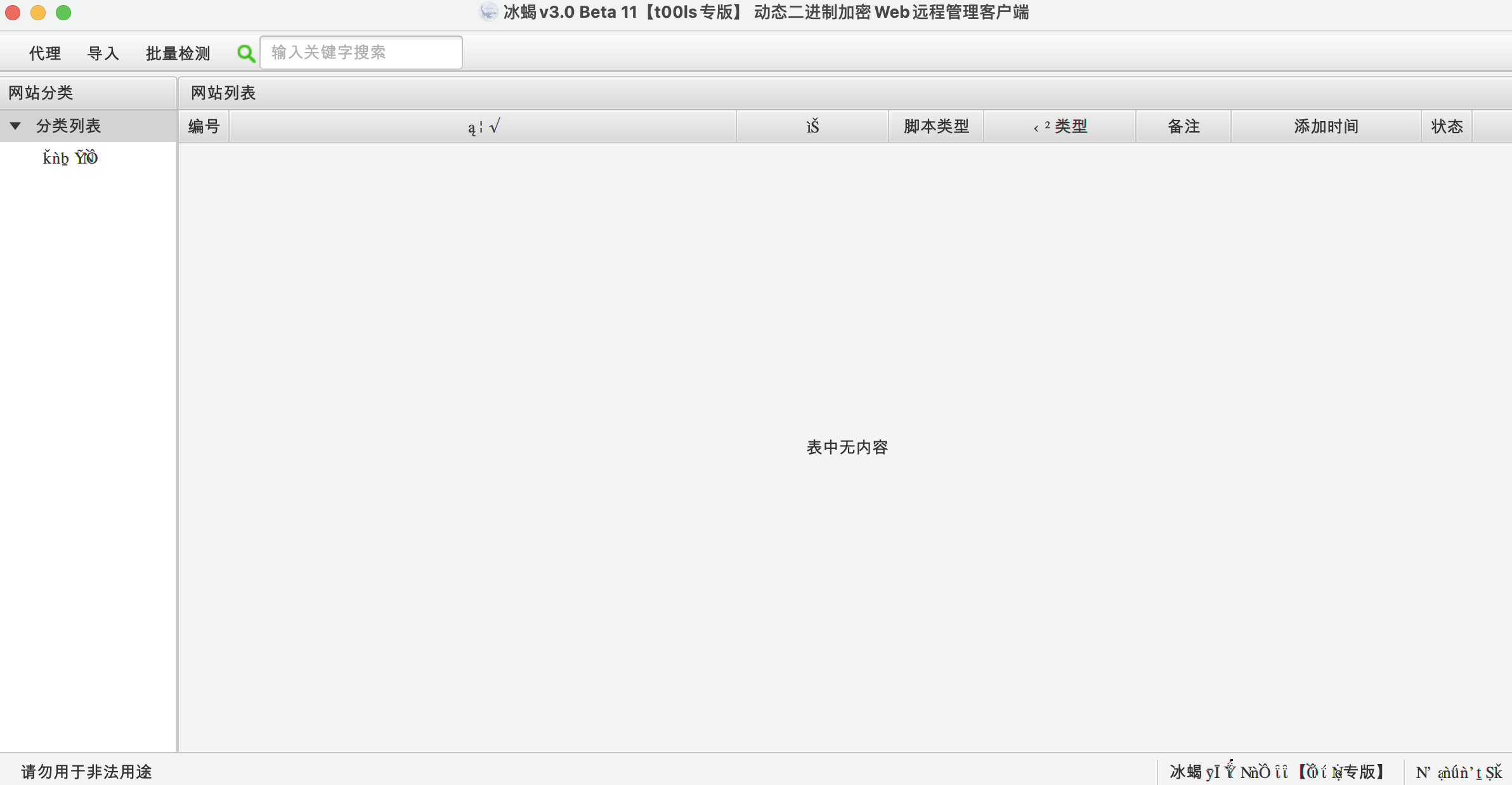Click the 网站分类 panel title
Viewport: 1512px width, 785px height.
click(42, 92)
